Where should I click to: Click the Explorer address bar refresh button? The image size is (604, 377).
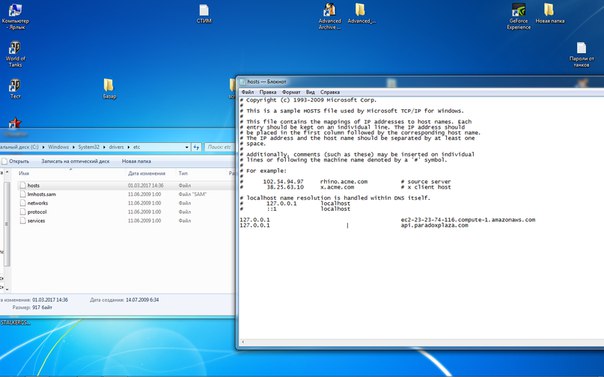pyautogui.click(x=196, y=147)
